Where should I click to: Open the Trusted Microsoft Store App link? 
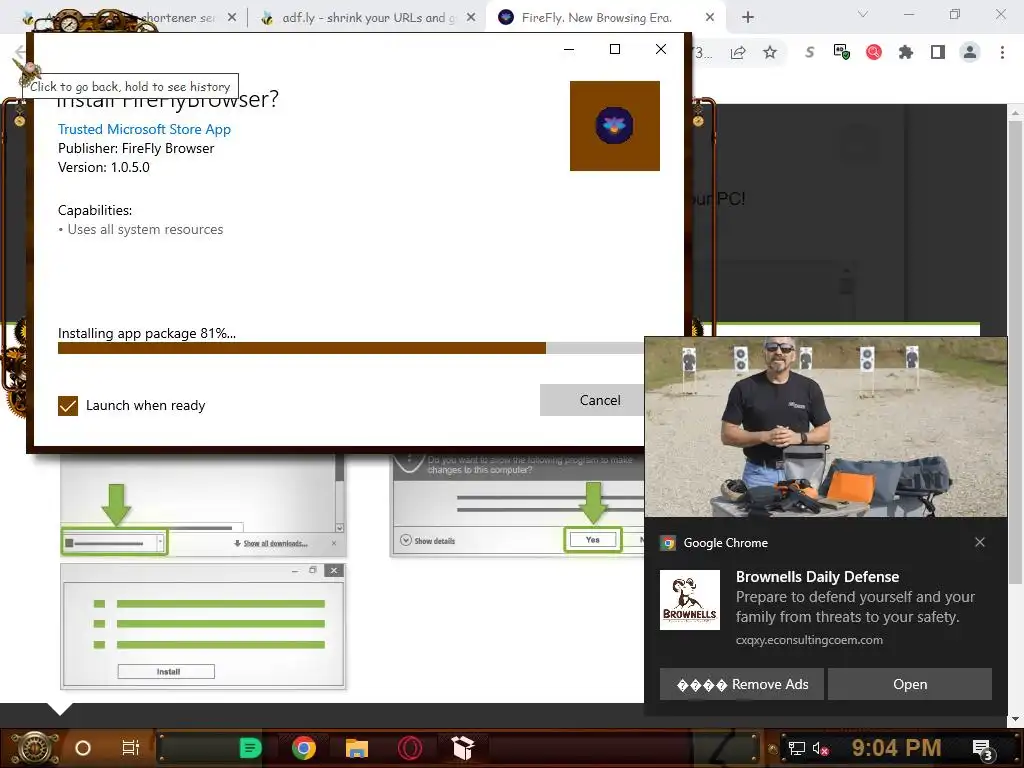click(x=144, y=129)
